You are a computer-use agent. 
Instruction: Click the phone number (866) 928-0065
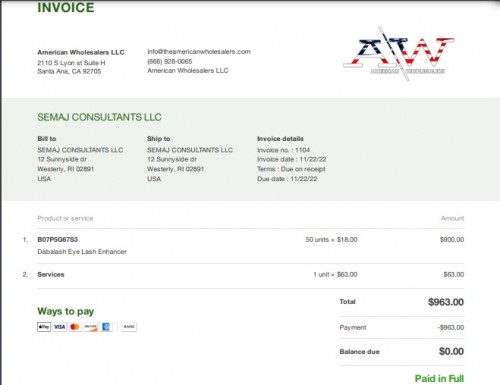click(x=170, y=61)
